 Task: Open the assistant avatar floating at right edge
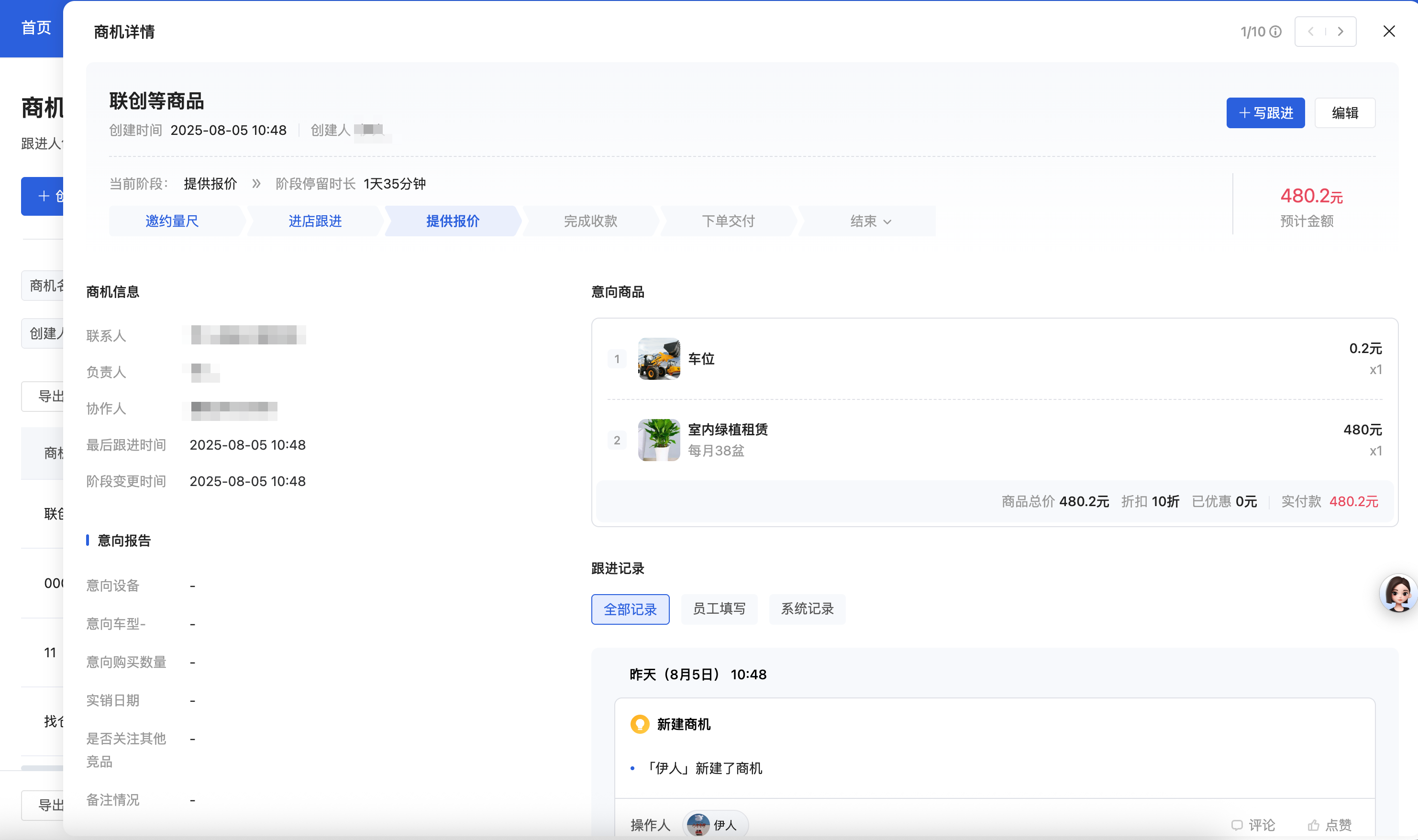click(1398, 593)
